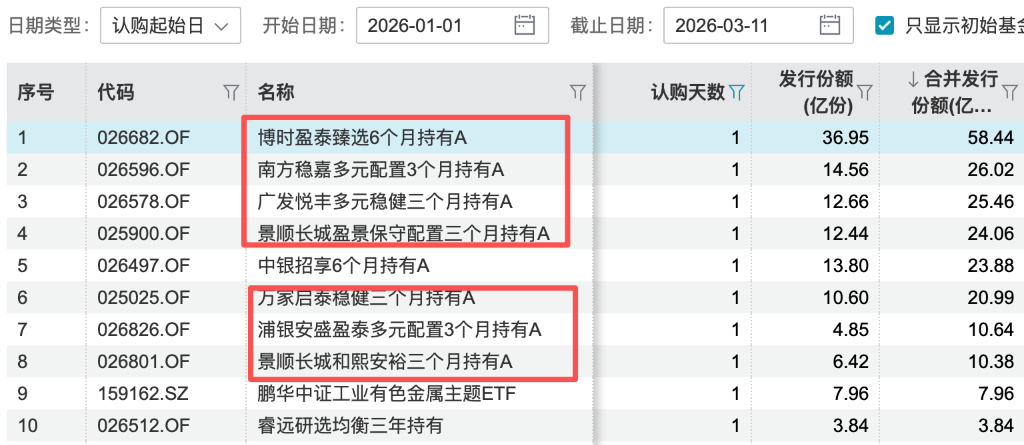The width and height of the screenshot is (1024, 445).
Task: Click the 认购天数 column header
Action: [x=688, y=92]
